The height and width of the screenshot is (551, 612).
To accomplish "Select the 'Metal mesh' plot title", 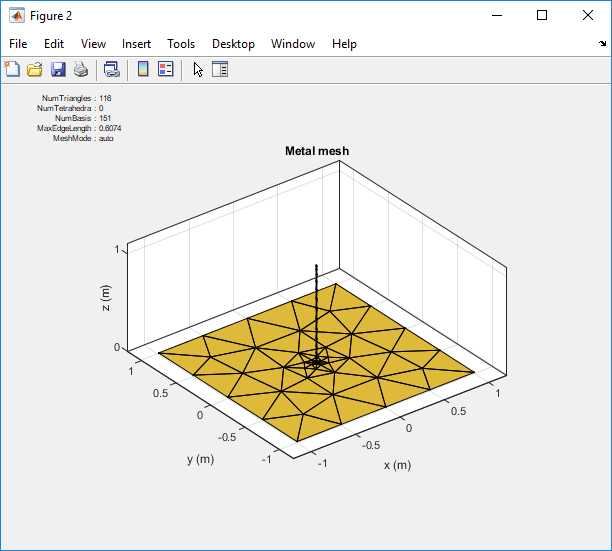I will [x=317, y=151].
